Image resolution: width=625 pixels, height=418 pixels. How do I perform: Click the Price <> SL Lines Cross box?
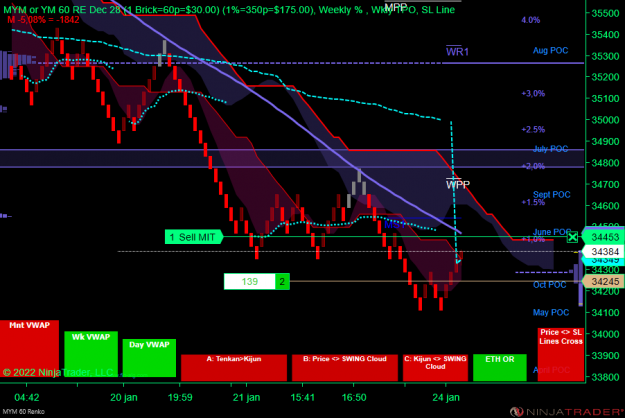pyautogui.click(x=561, y=354)
